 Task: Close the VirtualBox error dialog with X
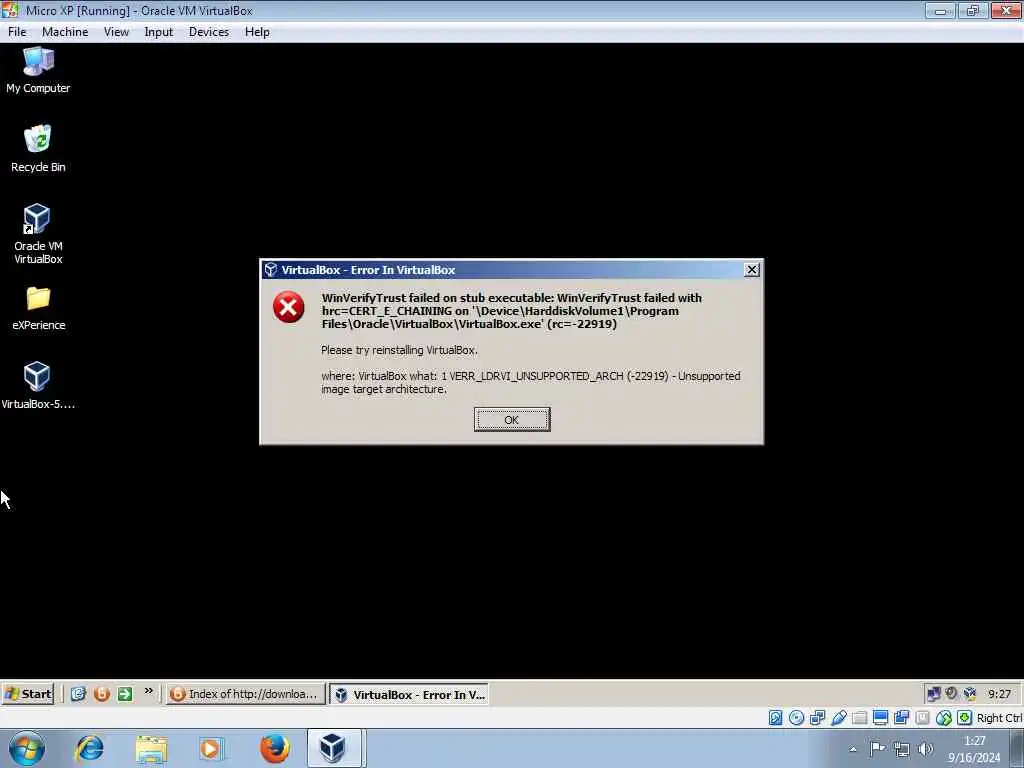point(752,270)
